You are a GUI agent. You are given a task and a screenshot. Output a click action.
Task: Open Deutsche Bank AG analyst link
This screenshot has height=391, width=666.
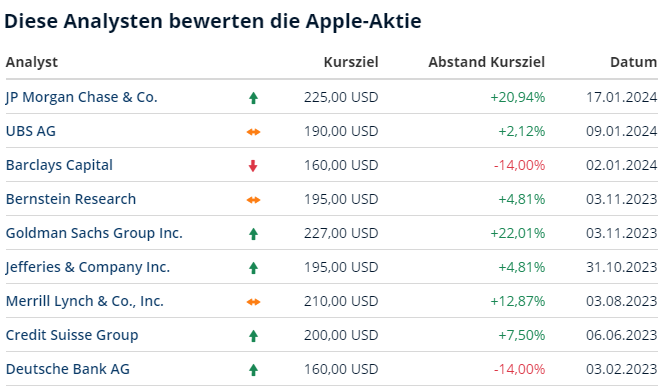point(68,369)
